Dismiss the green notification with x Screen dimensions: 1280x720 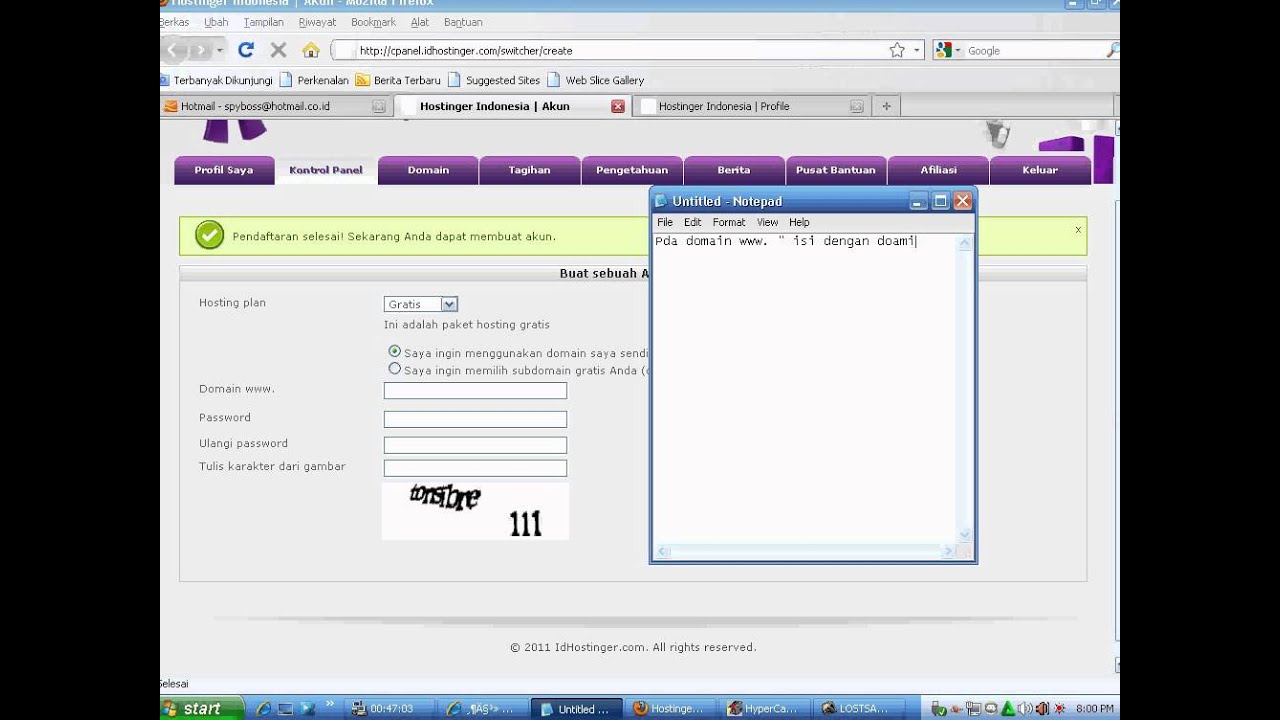click(1078, 230)
